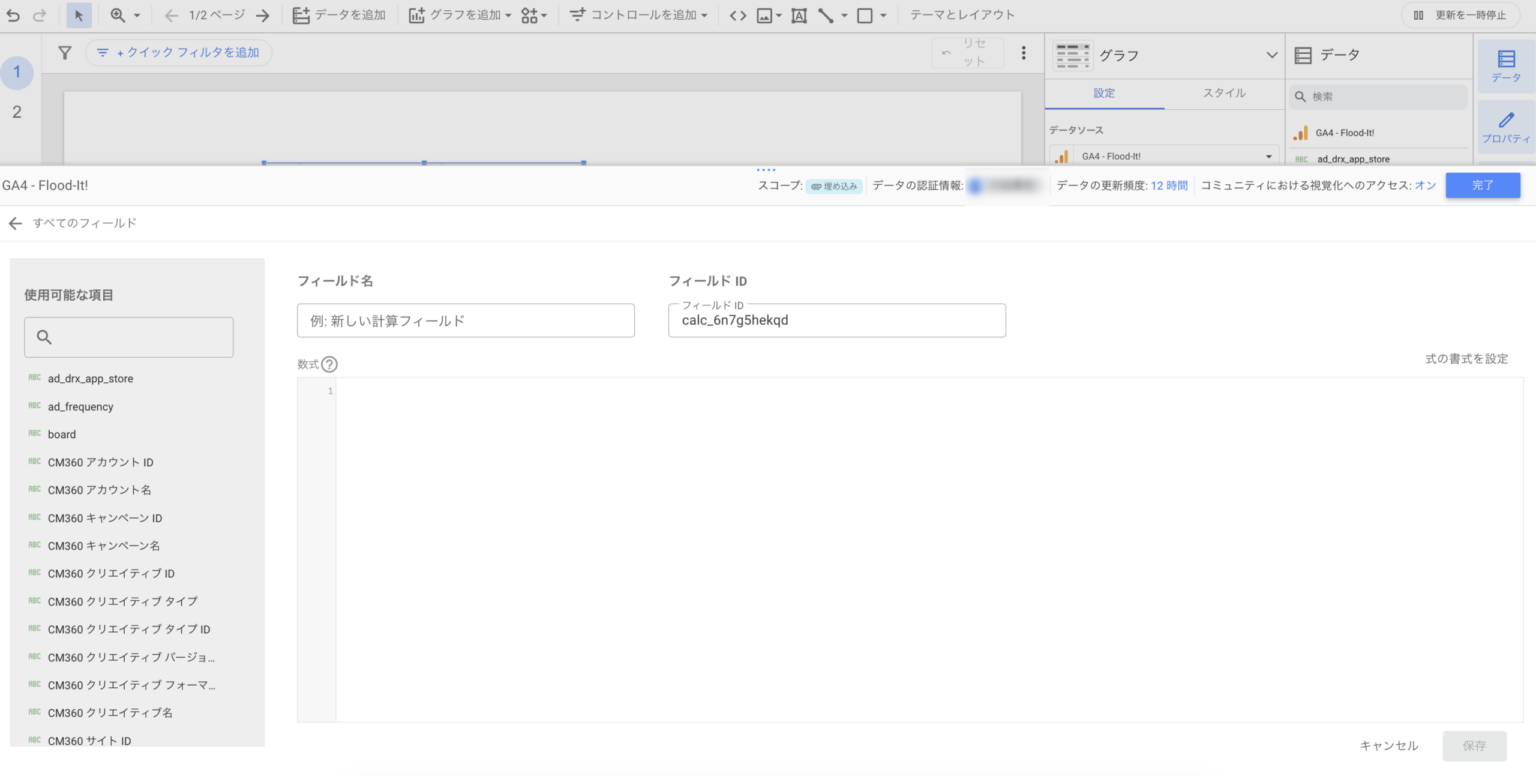Toggle community visualization access オン

point(1425,186)
